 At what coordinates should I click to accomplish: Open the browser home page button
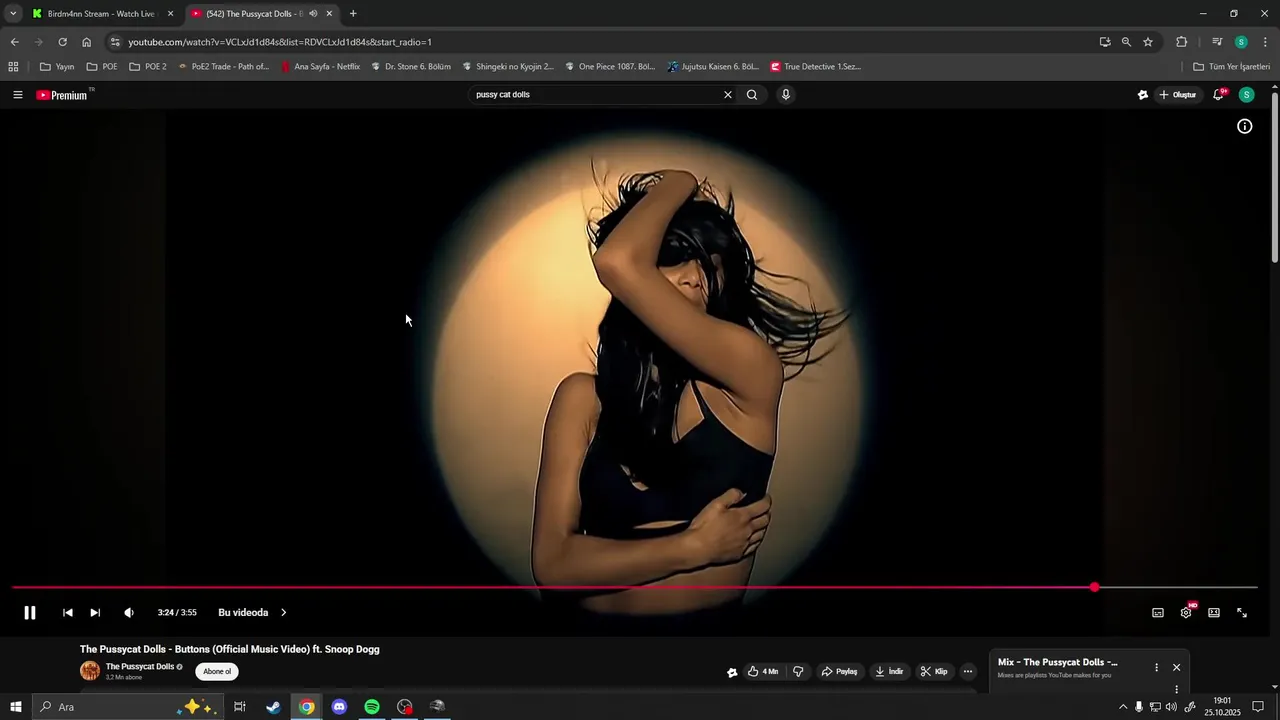pos(86,42)
